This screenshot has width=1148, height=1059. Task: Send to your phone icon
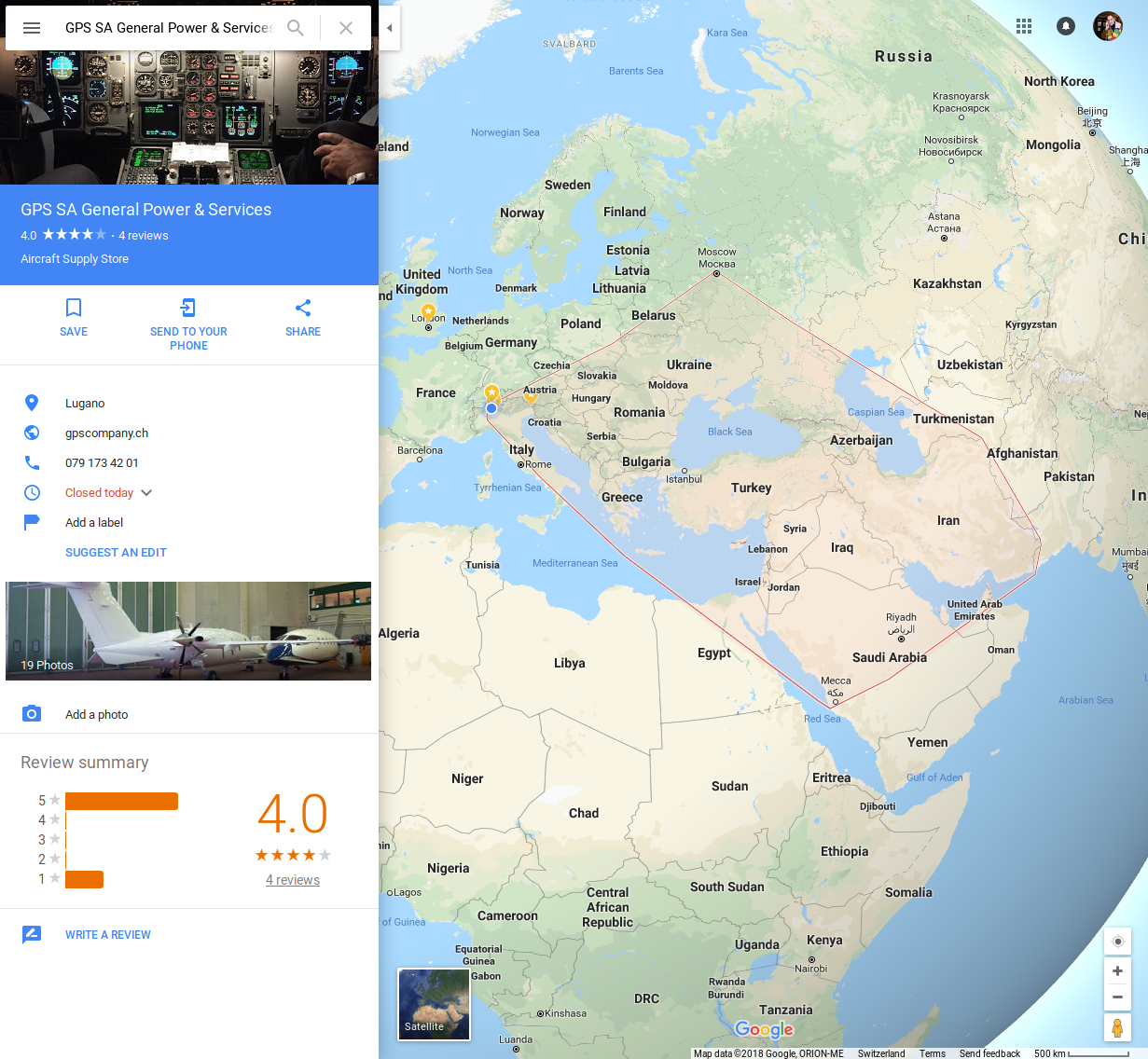[188, 308]
